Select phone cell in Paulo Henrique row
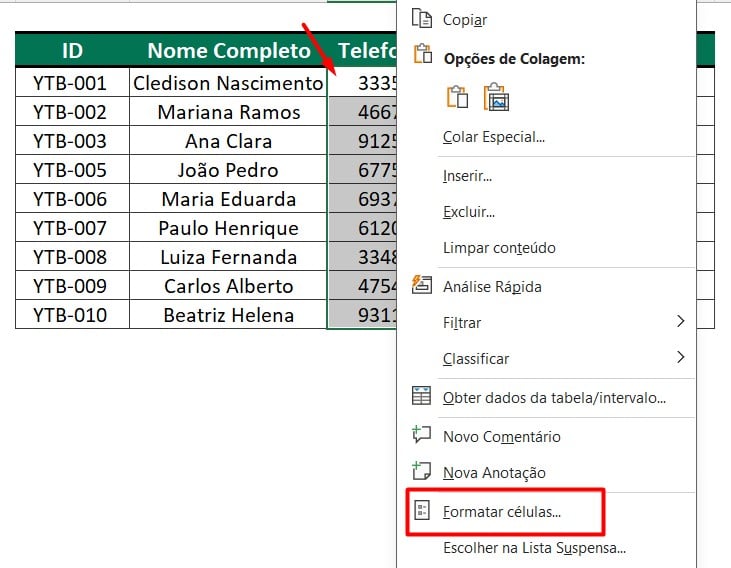Screen dimensions: 731x568 click(x=362, y=227)
